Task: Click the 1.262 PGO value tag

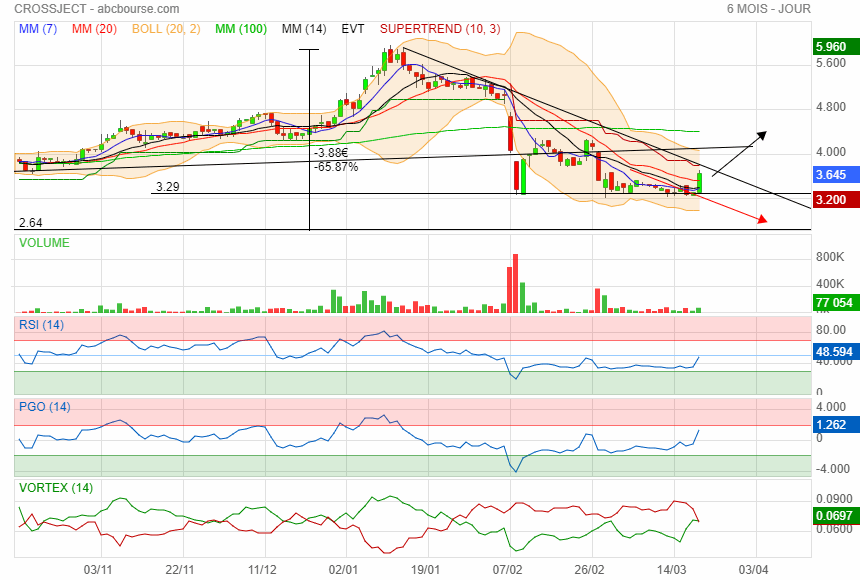Action: tap(835, 425)
